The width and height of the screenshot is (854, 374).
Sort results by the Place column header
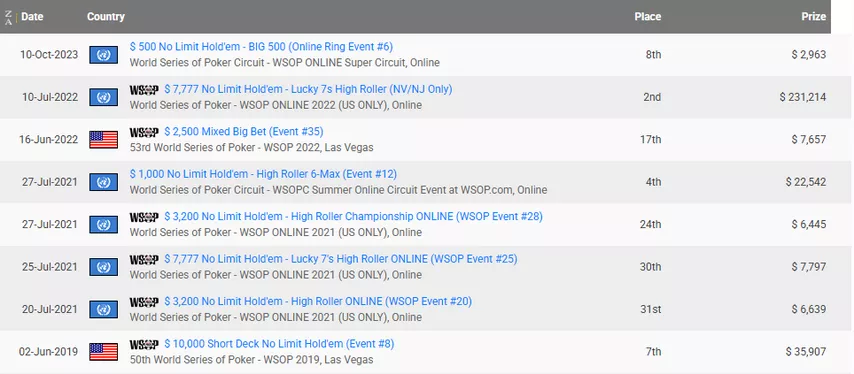click(x=648, y=17)
